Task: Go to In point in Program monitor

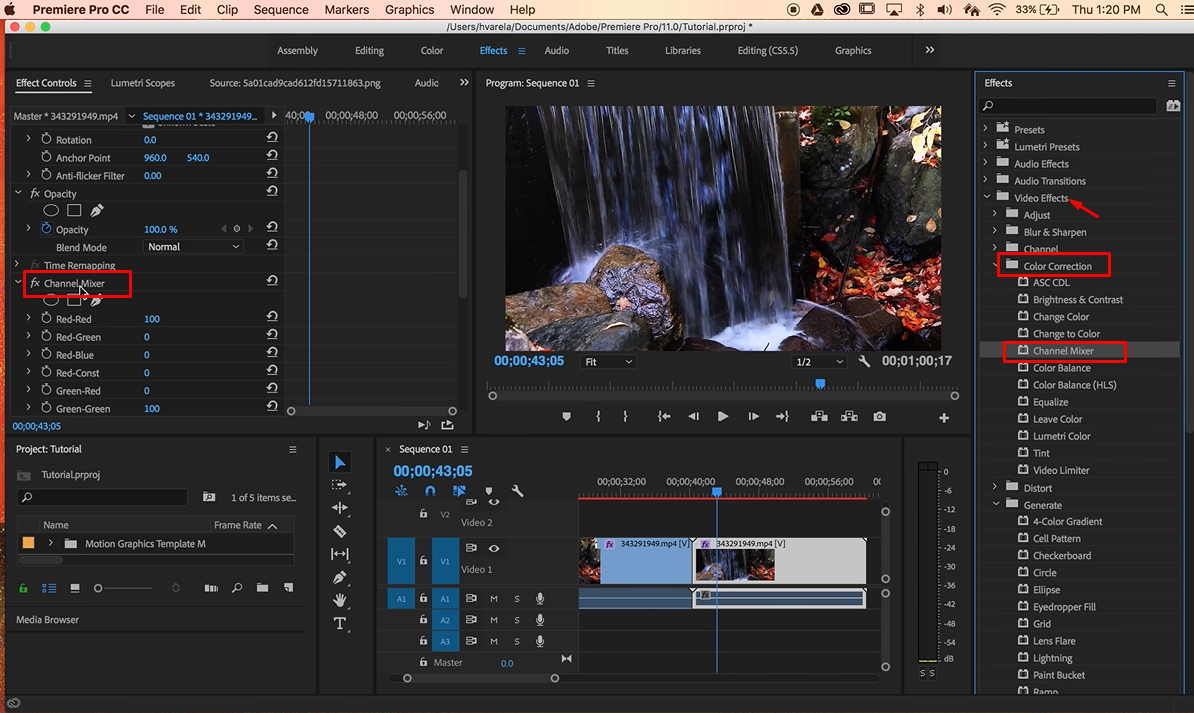Action: [664, 417]
